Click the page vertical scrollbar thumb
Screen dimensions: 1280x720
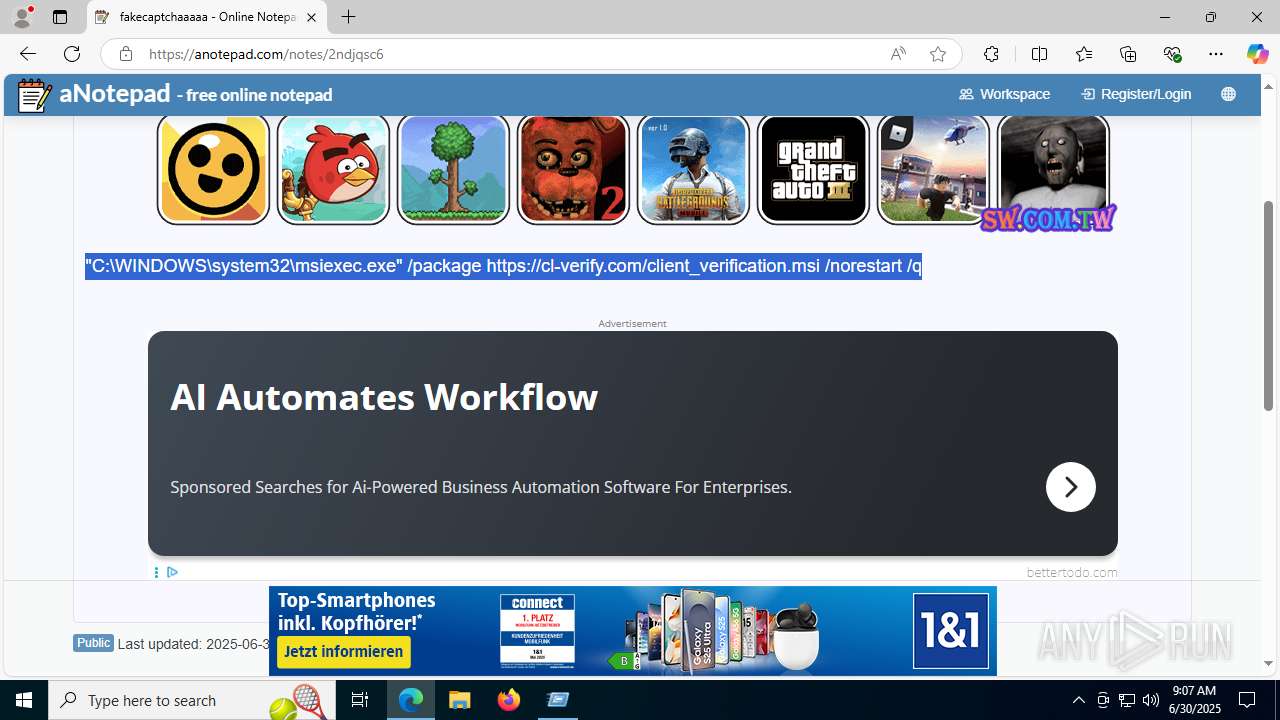[x=1269, y=305]
